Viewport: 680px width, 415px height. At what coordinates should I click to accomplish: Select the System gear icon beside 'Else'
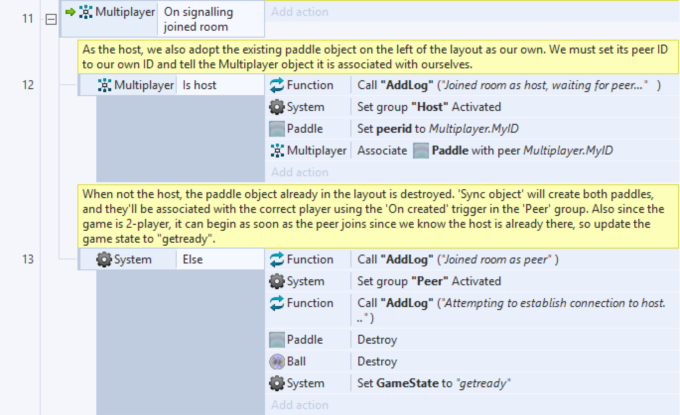coord(104,259)
